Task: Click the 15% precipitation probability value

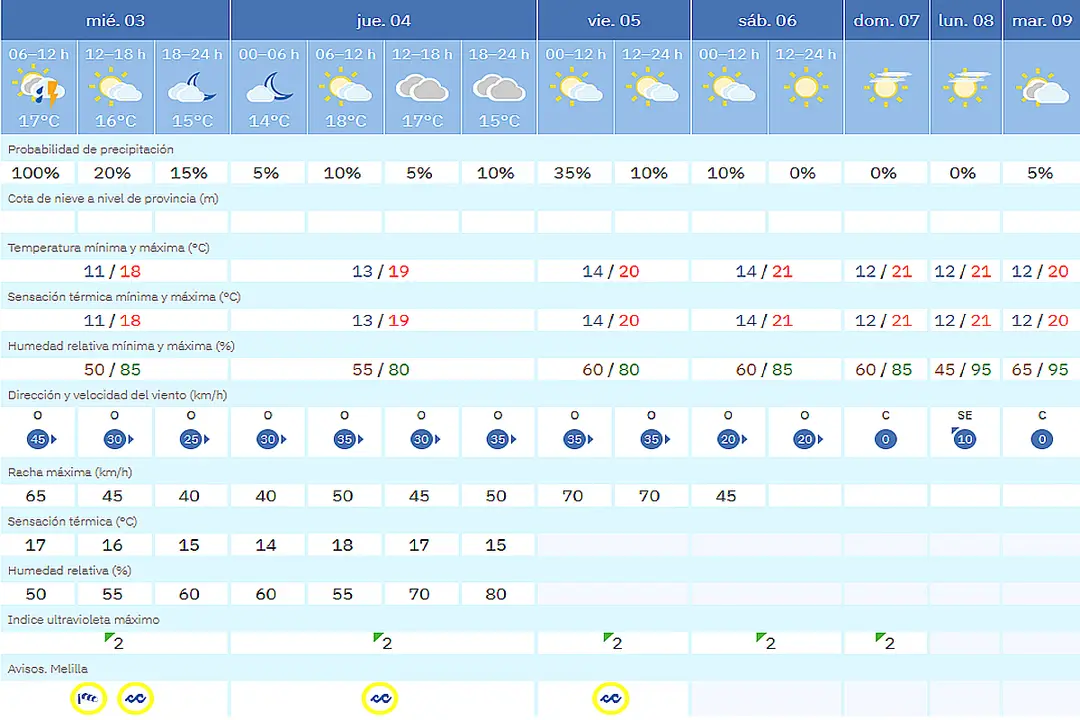Action: point(189,173)
